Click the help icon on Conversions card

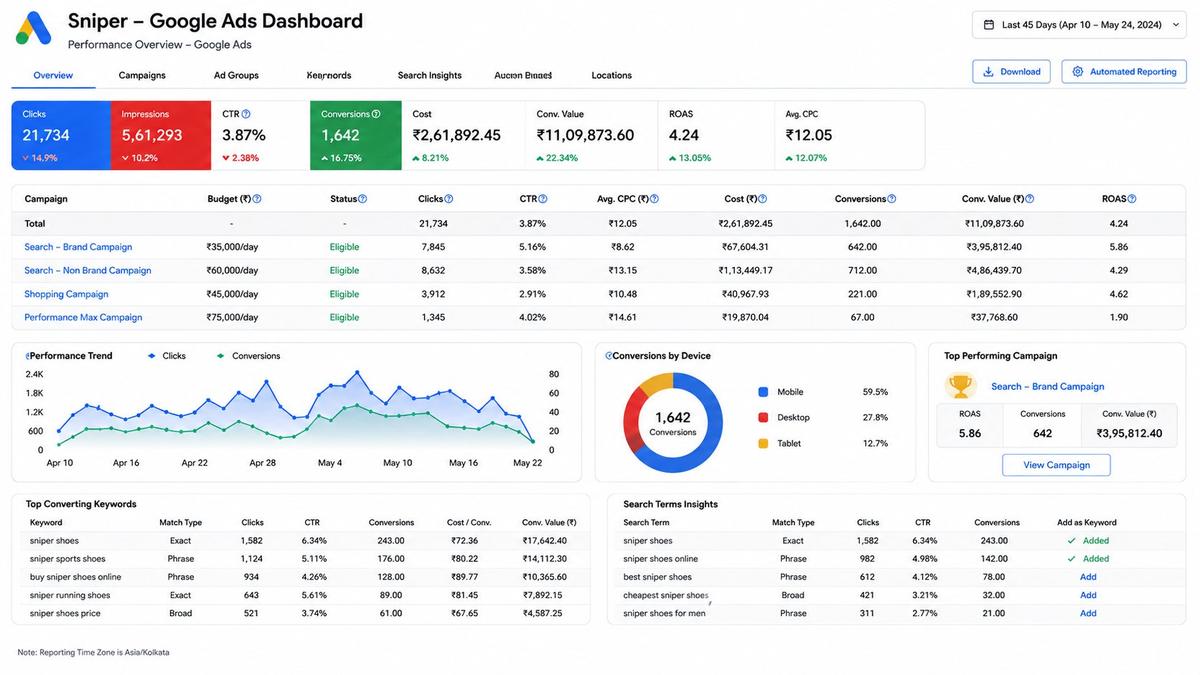coord(376,114)
